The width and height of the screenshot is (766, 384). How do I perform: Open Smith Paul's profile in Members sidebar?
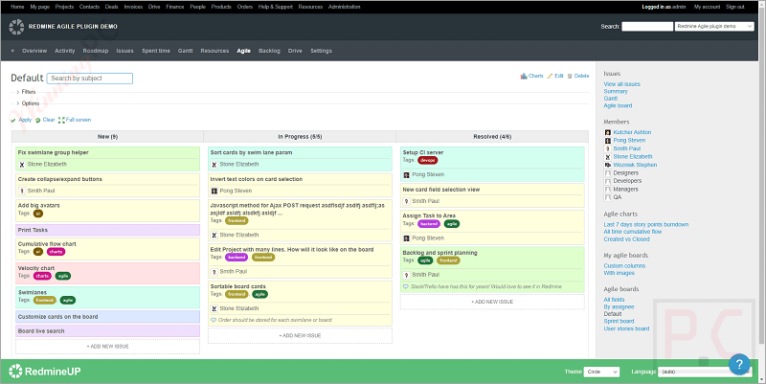tap(627, 149)
